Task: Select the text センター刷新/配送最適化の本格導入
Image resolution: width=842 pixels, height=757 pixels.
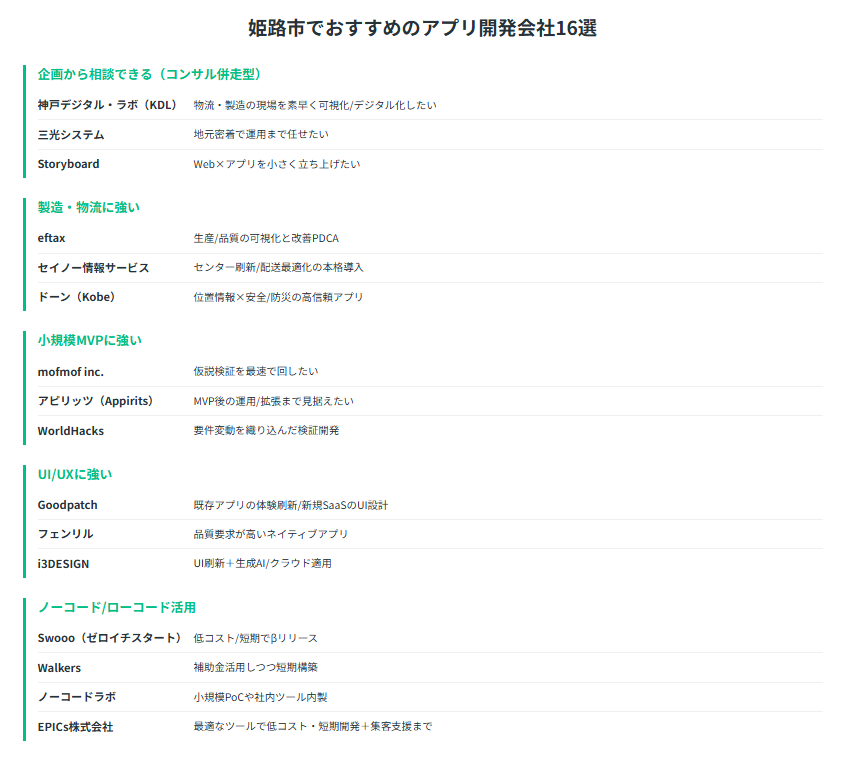Action: [278, 267]
